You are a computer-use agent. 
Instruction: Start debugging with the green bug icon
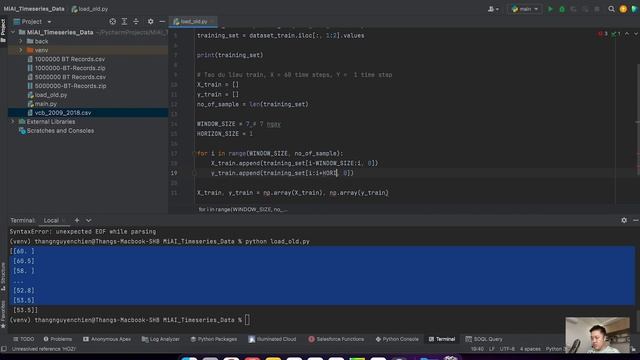coord(562,9)
